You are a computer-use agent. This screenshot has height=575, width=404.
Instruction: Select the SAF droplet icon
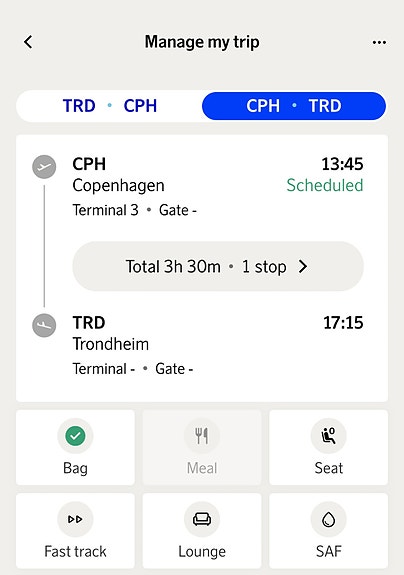(328, 519)
